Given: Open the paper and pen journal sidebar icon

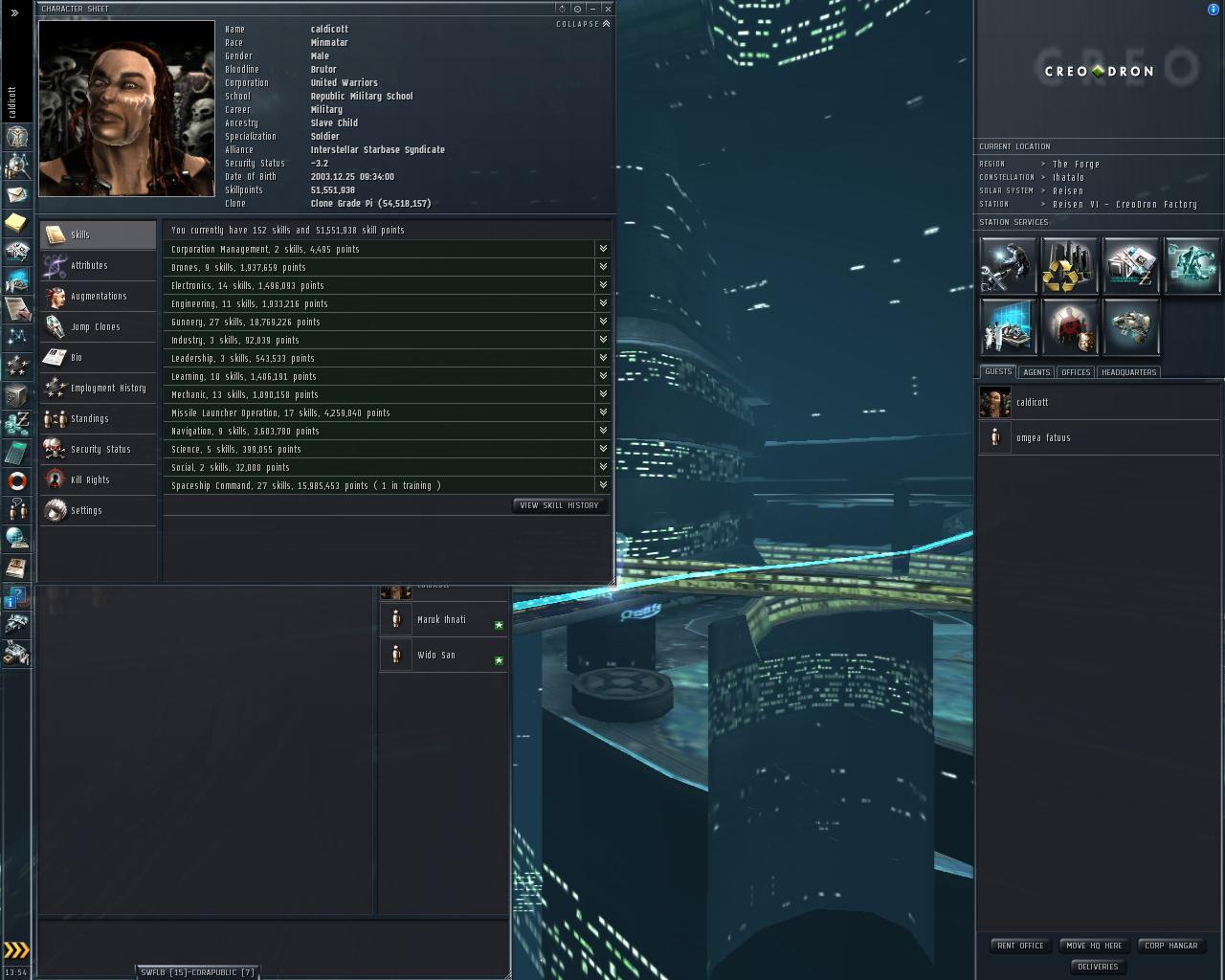Looking at the screenshot, I should click(16, 308).
